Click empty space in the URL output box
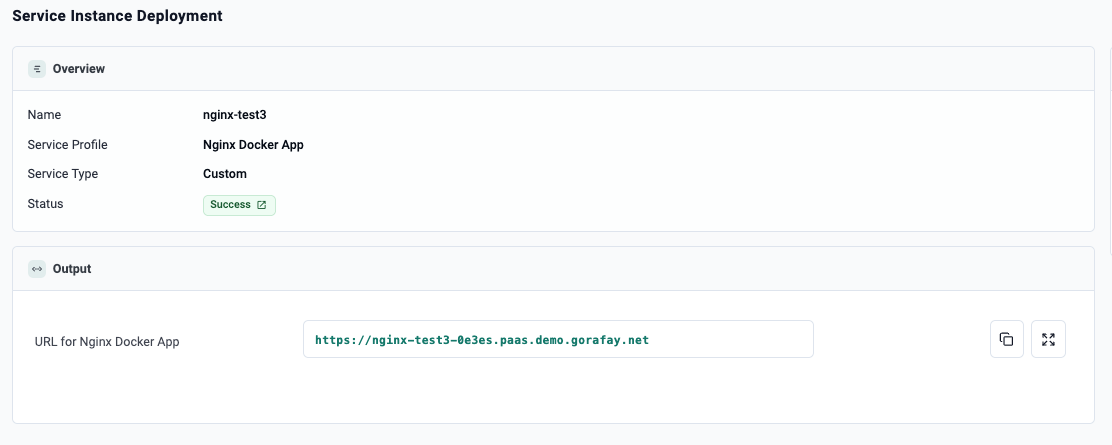The image size is (1112, 445). click(730, 340)
